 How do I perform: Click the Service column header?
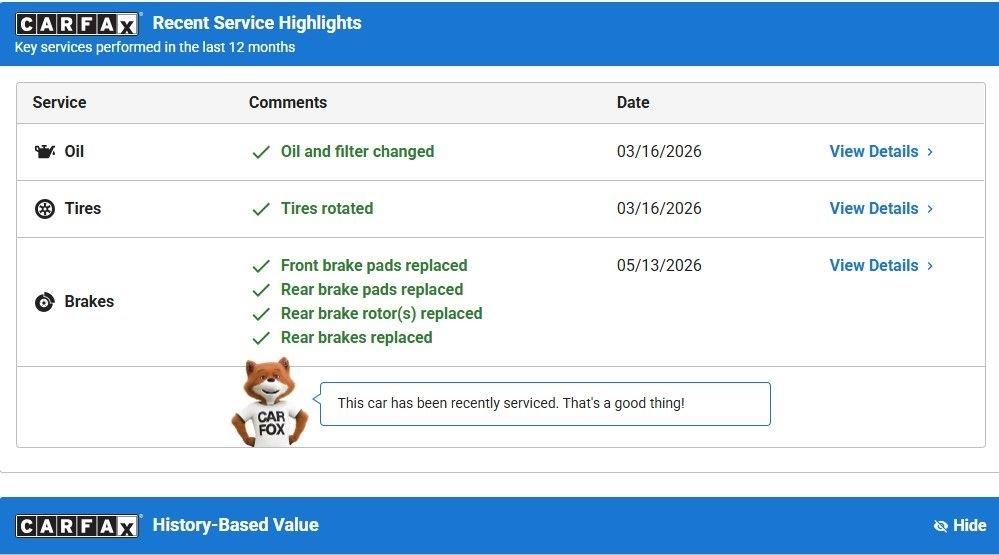pyautogui.click(x=59, y=103)
